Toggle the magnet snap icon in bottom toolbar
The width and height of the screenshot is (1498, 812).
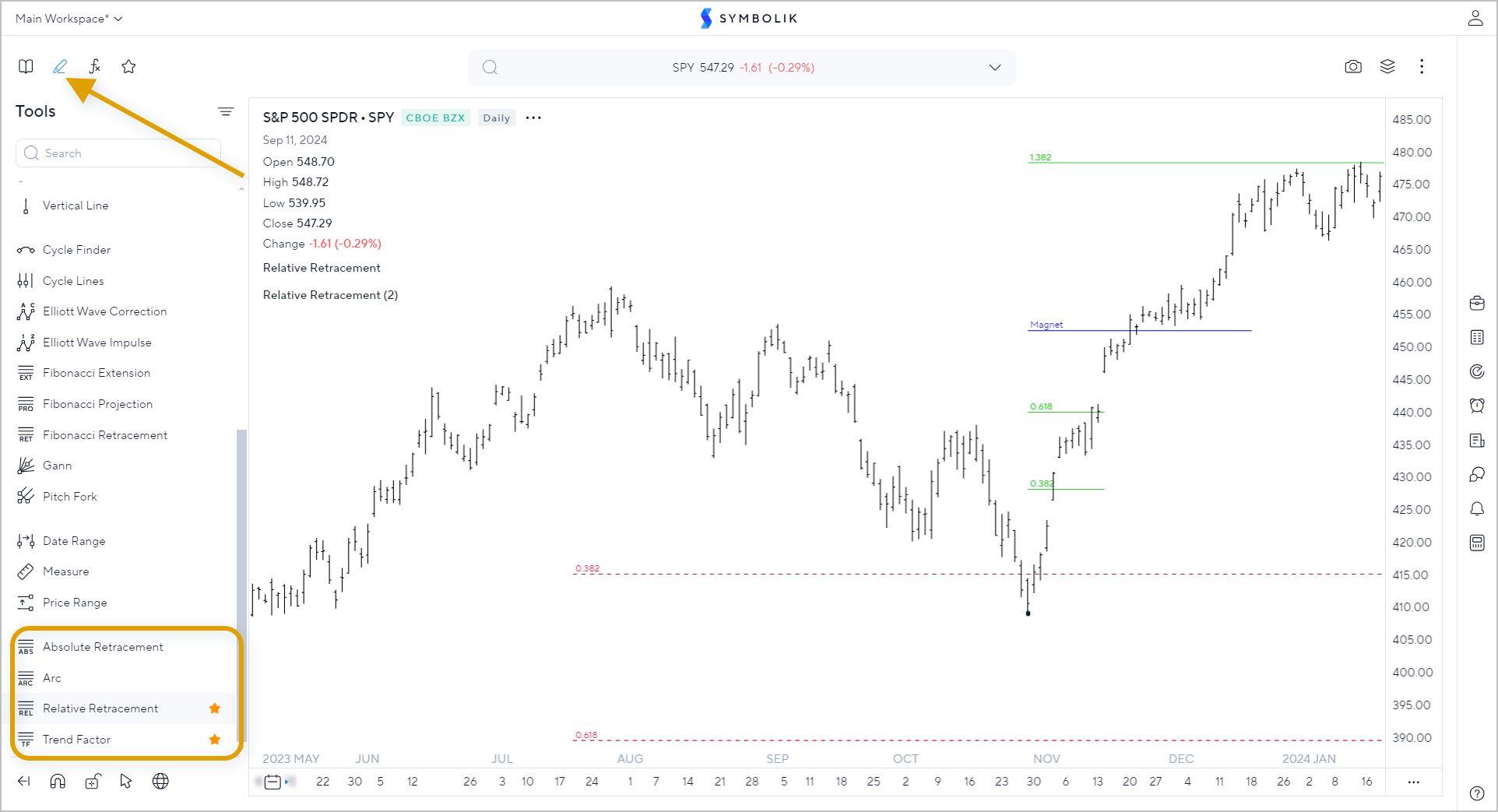[x=58, y=781]
